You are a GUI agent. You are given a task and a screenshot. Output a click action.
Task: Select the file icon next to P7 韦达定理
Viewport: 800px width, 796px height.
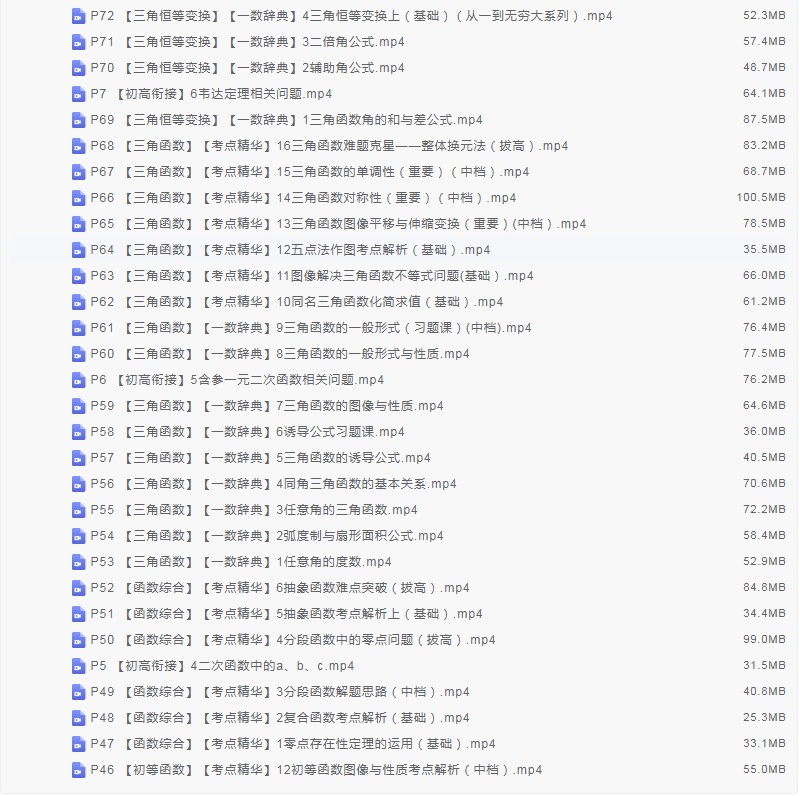78,94
